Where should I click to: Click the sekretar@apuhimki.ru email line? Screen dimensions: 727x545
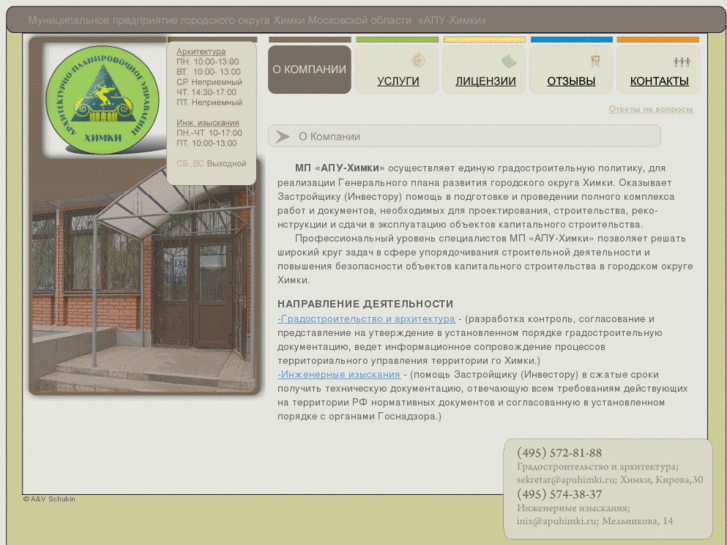coord(610,480)
